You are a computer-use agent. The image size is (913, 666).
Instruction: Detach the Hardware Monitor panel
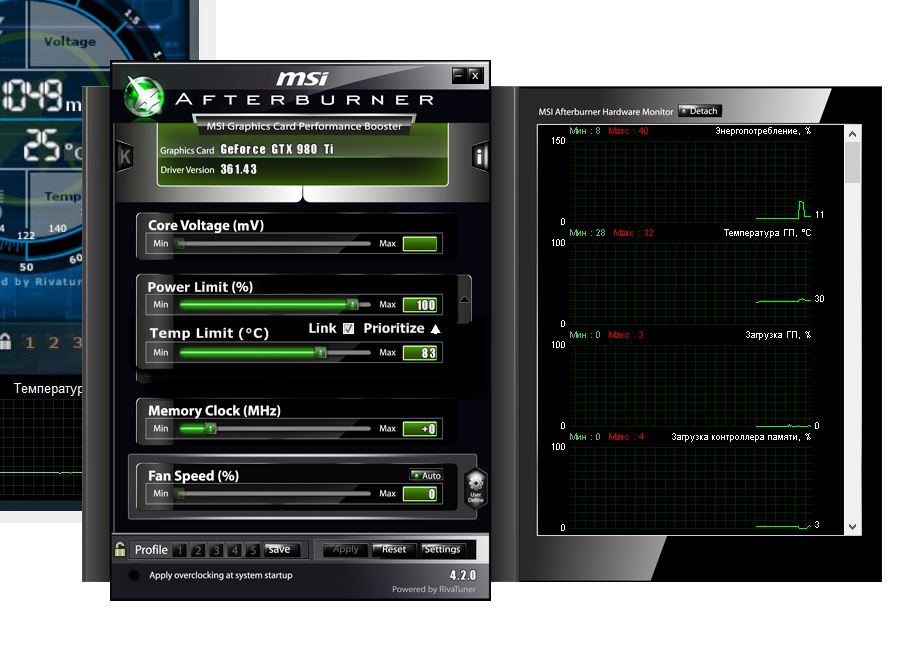point(700,111)
